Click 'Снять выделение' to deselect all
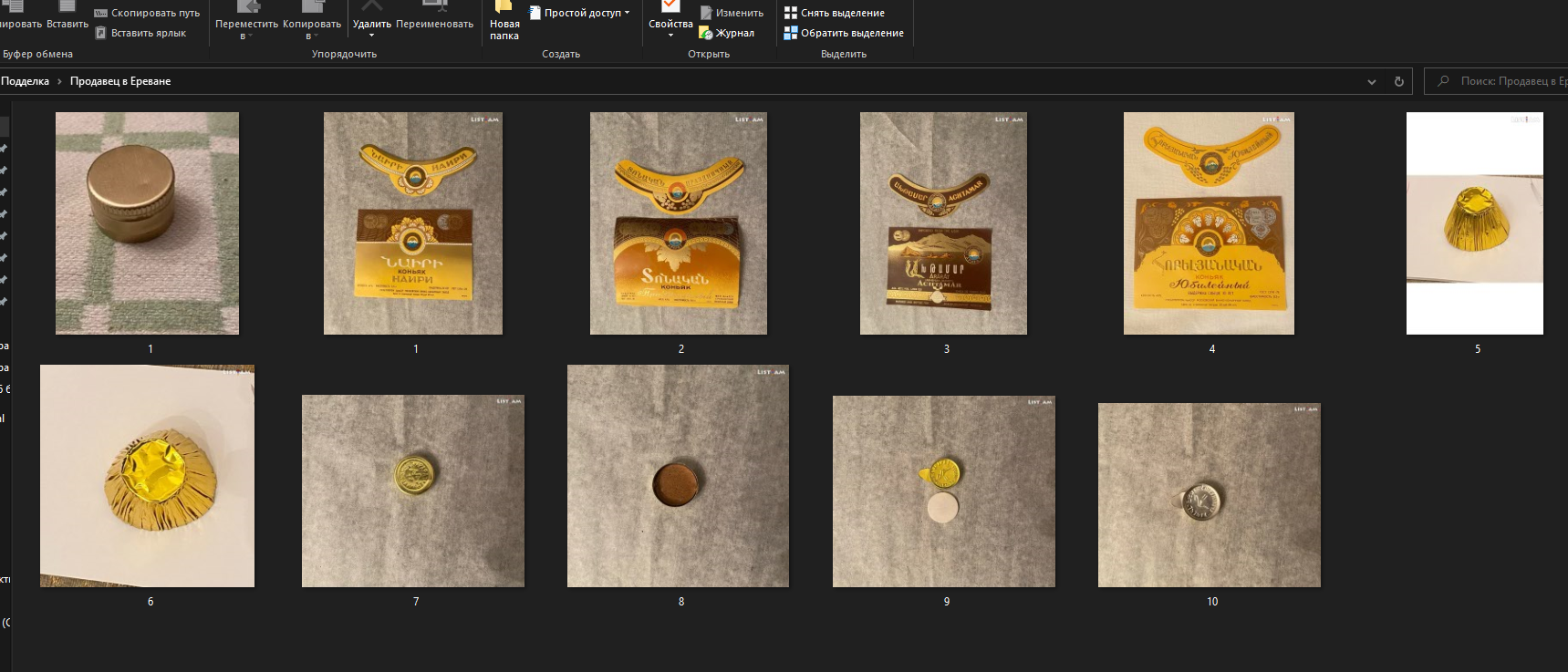The image size is (1568, 672). click(834, 13)
